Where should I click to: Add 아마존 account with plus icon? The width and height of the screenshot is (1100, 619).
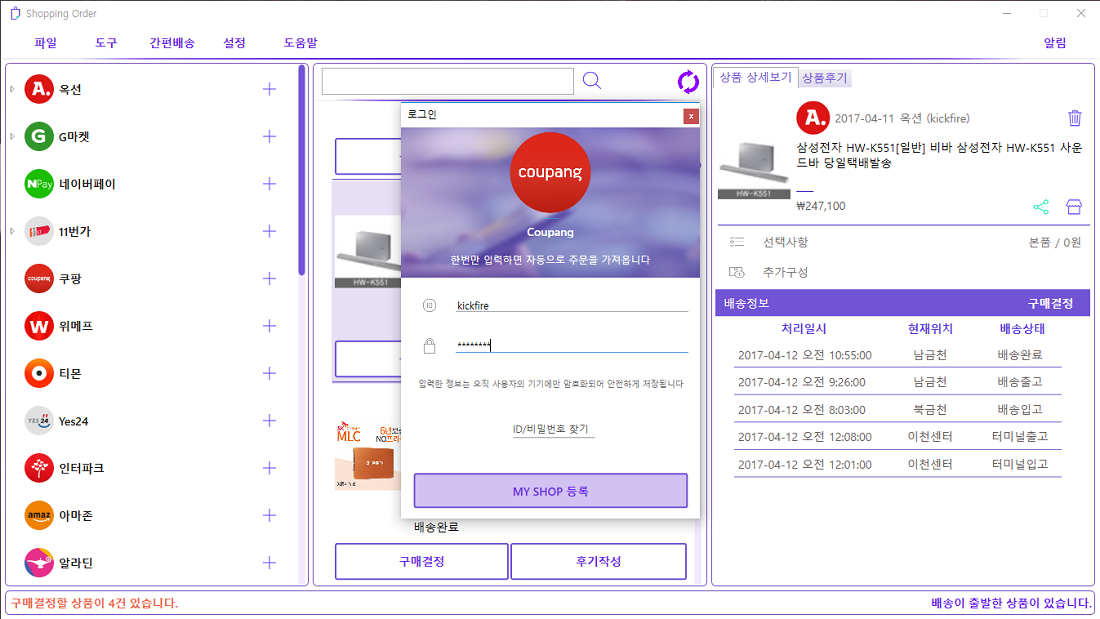pos(269,515)
